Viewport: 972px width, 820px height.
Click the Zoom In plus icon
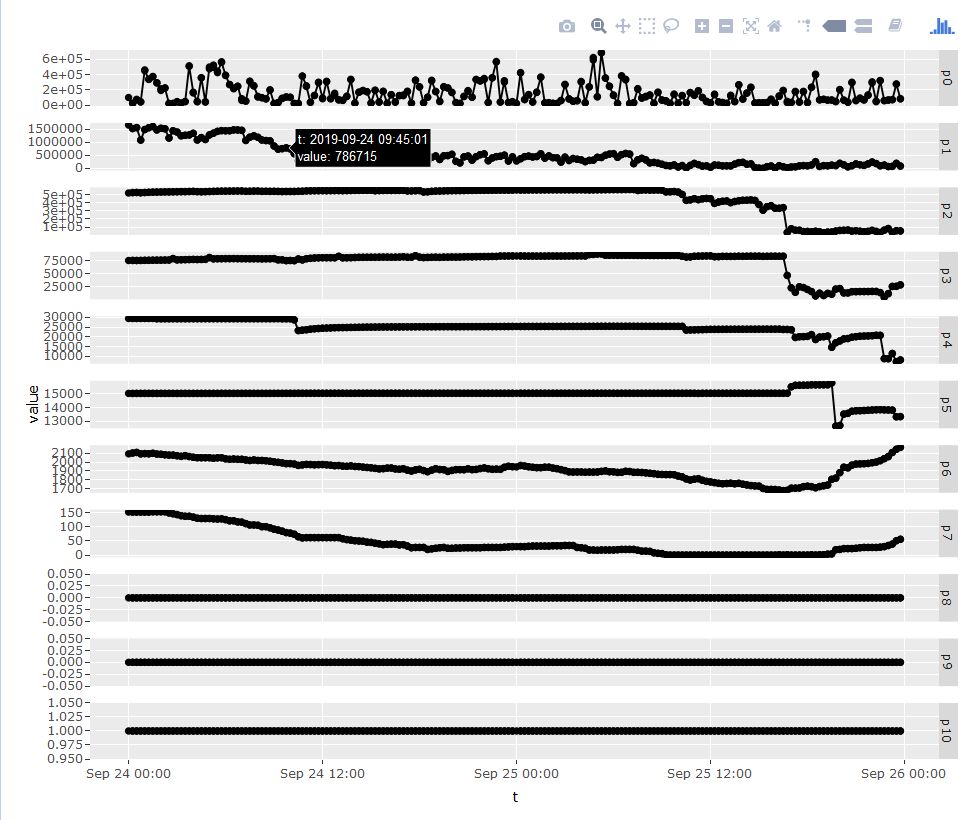pyautogui.click(x=700, y=26)
